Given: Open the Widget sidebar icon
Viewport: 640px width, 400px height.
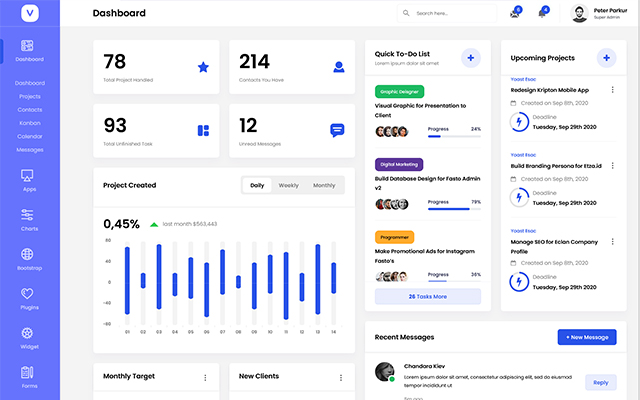Looking at the screenshot, I should 28,334.
